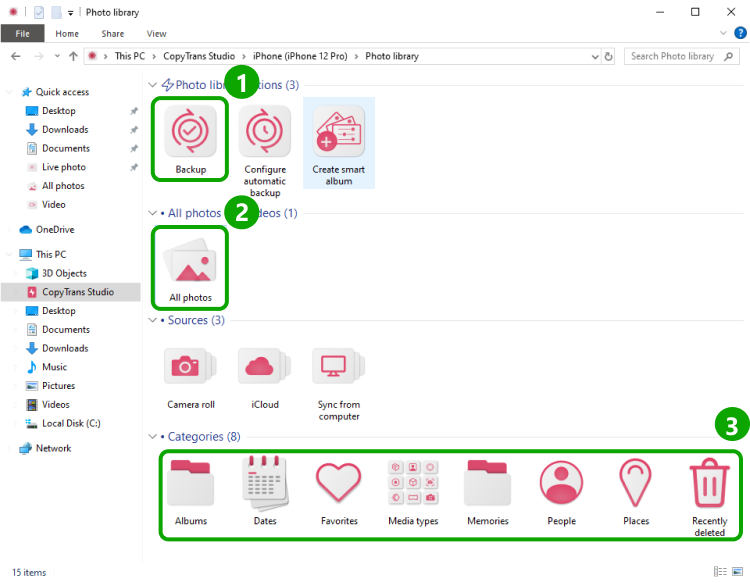Open the Media types category

point(413,483)
